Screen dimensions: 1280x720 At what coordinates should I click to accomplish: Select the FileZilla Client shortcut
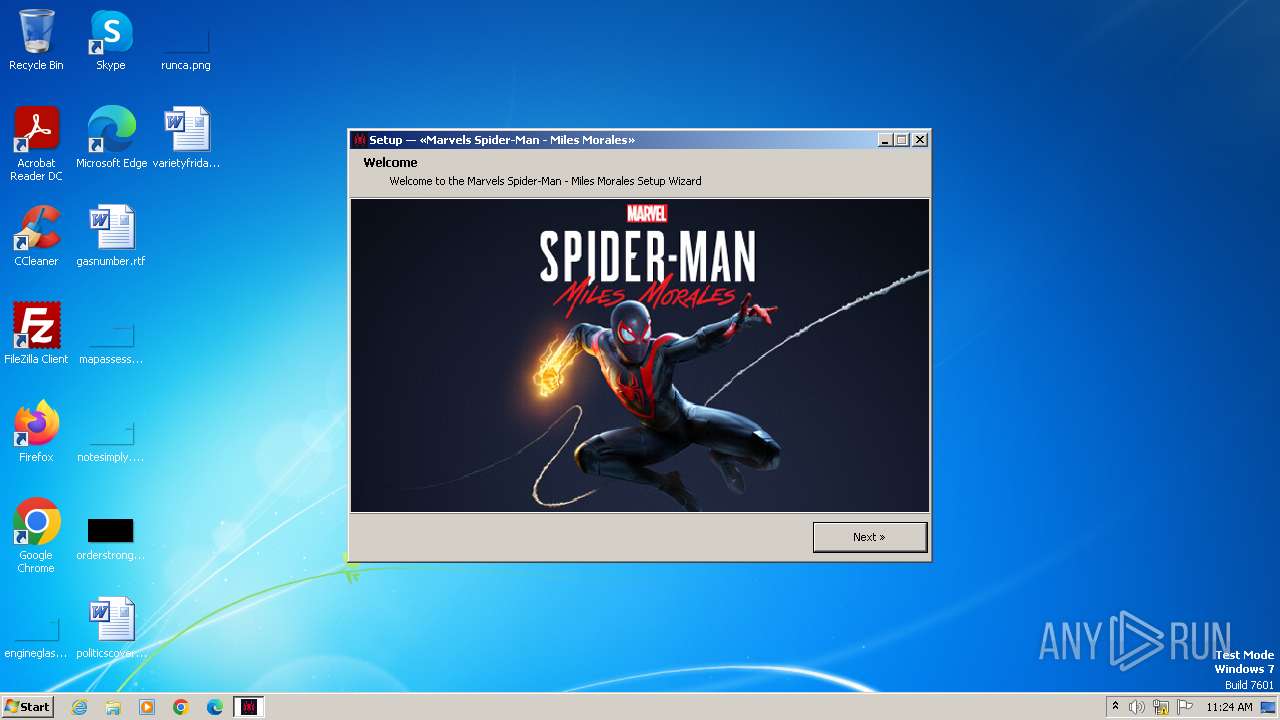36,334
